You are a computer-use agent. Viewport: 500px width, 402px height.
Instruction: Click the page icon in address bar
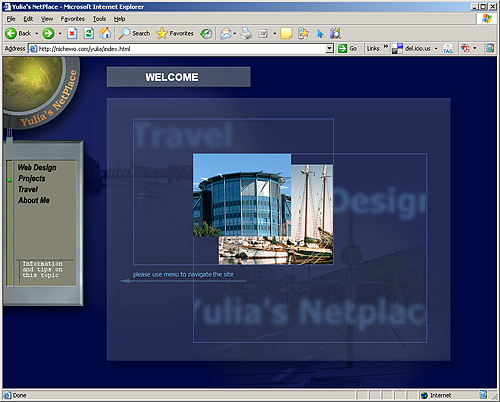(33, 49)
